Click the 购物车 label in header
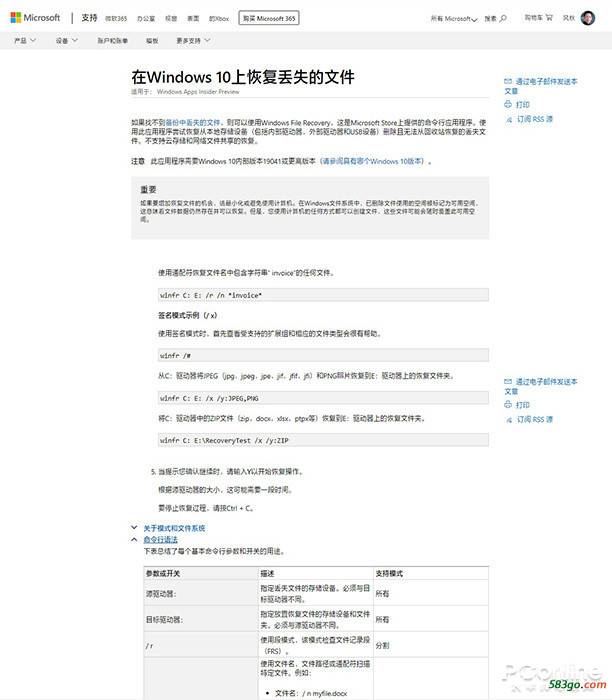This screenshot has width=612, height=700. (x=533, y=18)
